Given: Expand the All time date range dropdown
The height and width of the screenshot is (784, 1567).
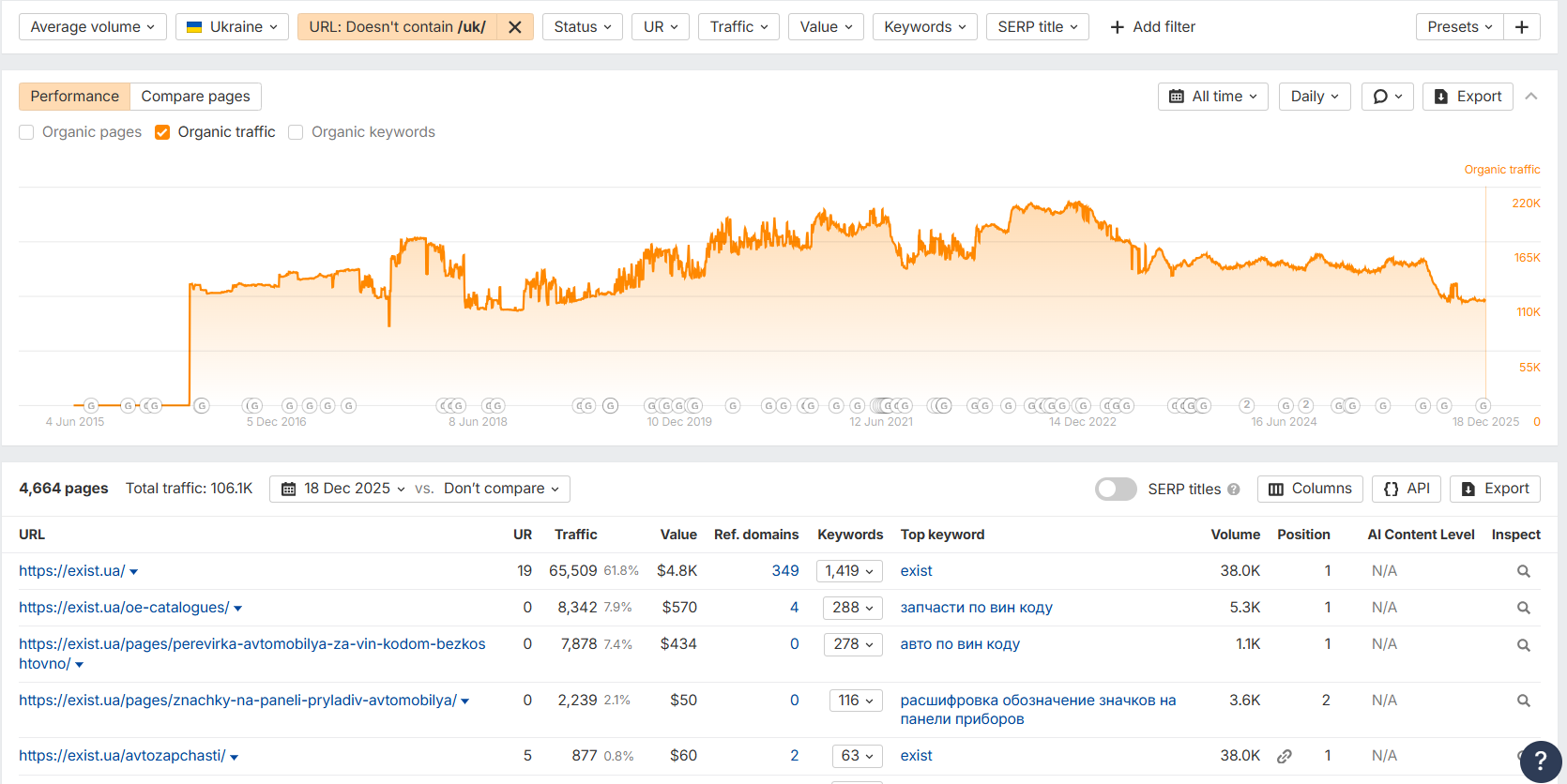Looking at the screenshot, I should tap(1213, 97).
